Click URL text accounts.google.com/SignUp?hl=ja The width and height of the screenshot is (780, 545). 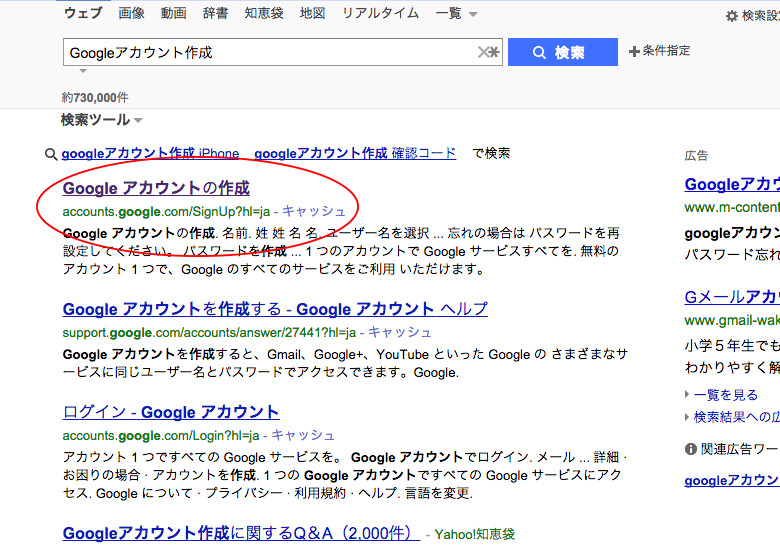(166, 212)
